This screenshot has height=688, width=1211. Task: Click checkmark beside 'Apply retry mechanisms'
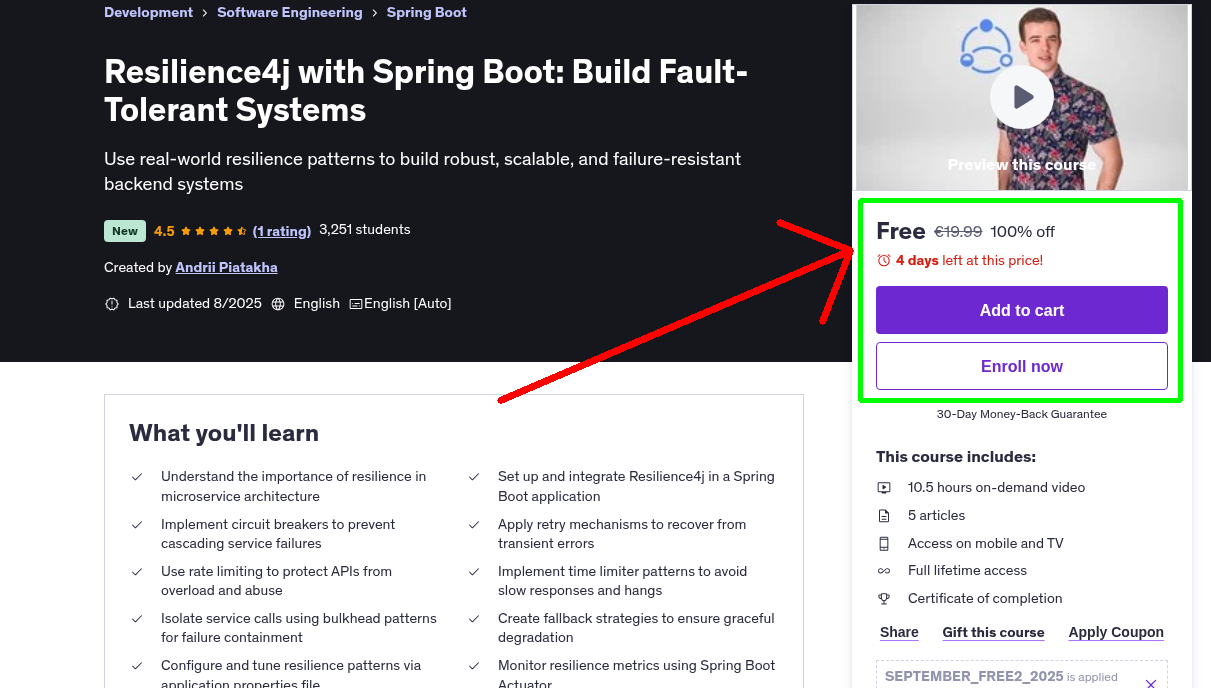coord(474,525)
